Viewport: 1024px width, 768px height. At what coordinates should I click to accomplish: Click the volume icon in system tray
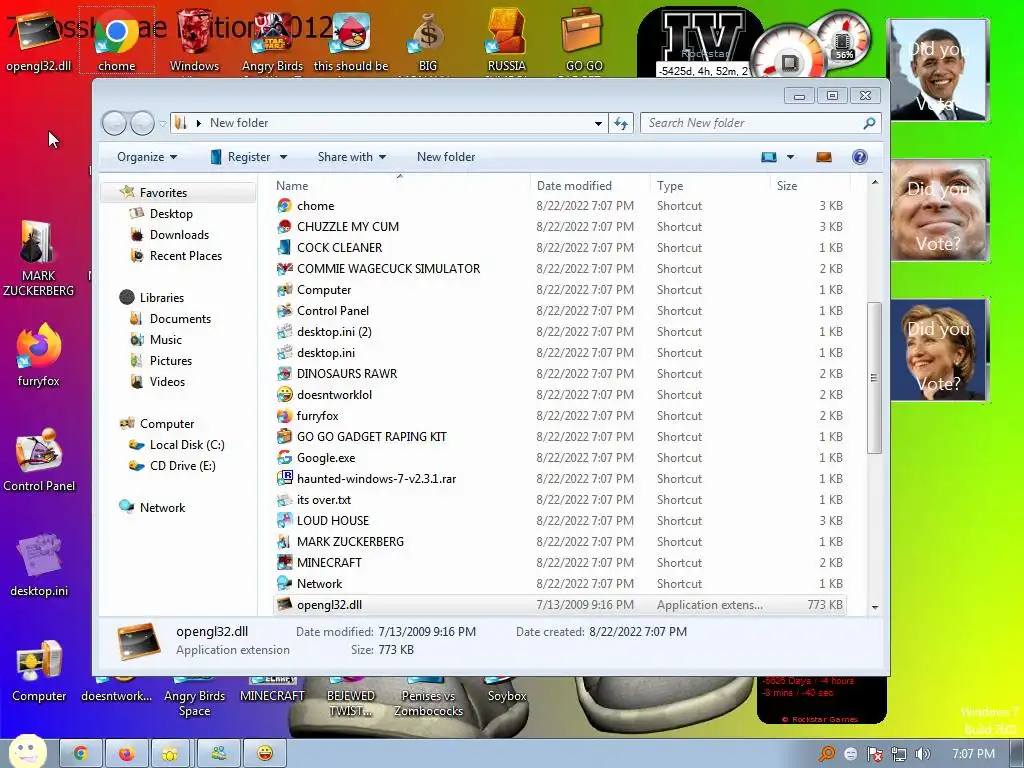922,754
